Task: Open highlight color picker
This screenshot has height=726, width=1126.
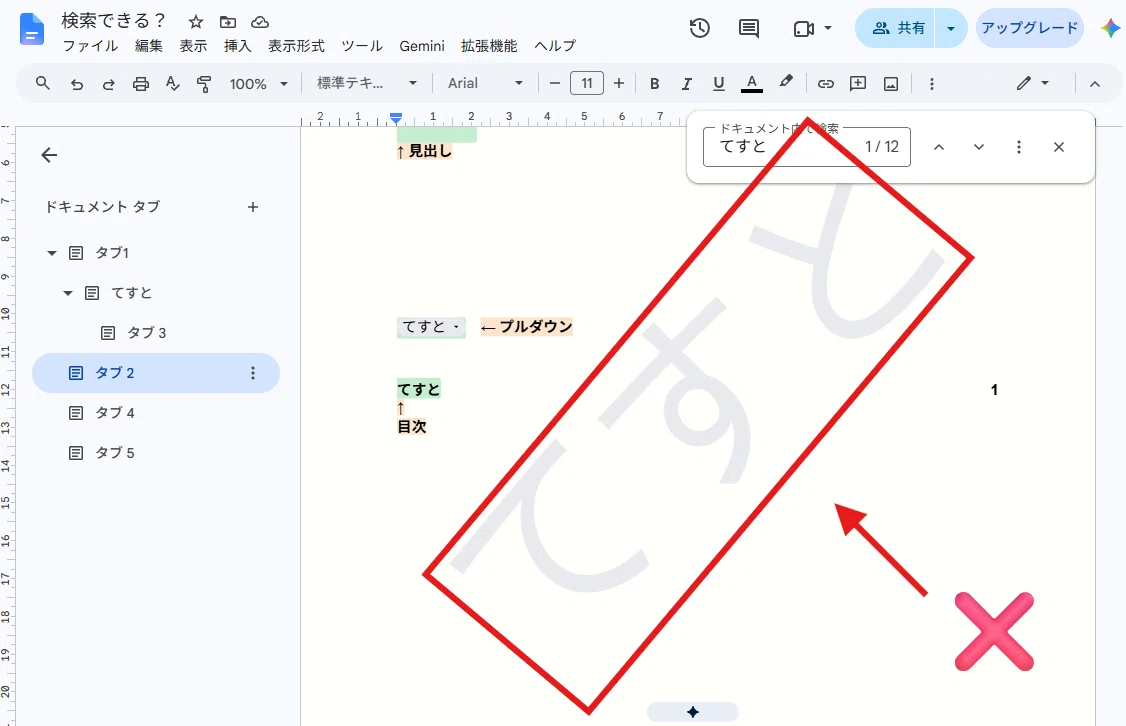Action: (786, 83)
